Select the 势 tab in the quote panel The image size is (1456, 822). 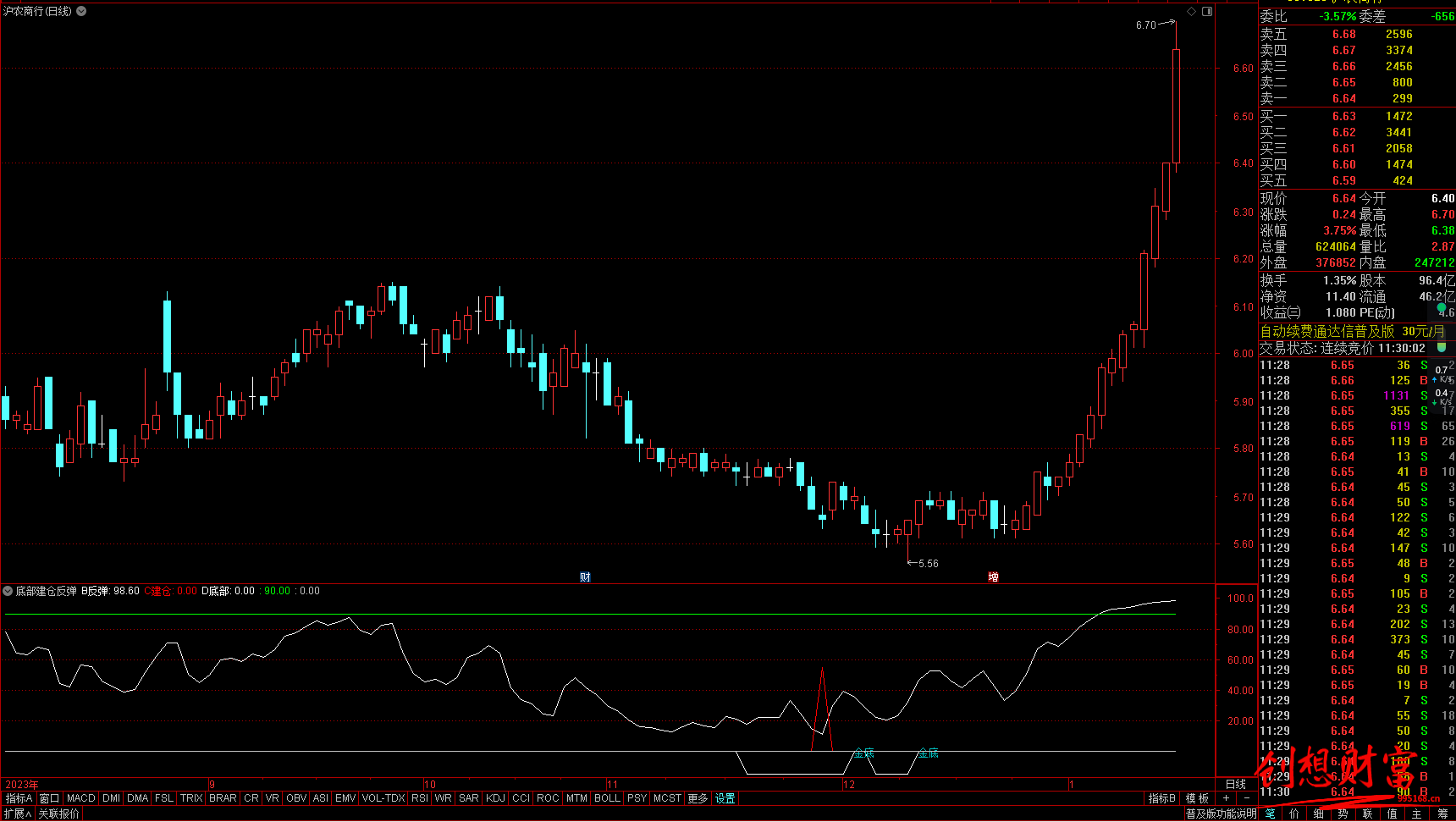[x=1343, y=814]
